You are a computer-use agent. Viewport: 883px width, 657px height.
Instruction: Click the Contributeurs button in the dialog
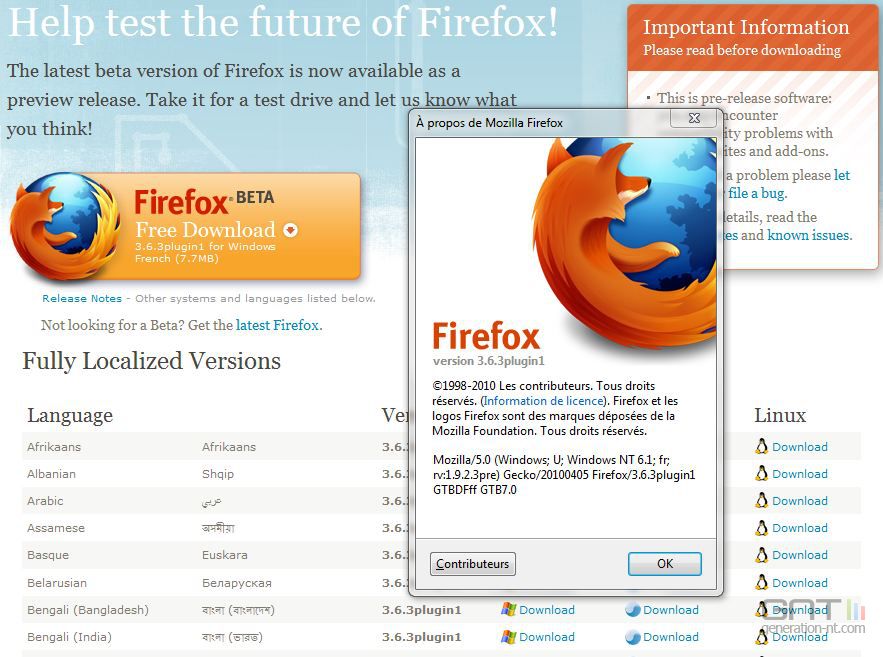(x=472, y=564)
